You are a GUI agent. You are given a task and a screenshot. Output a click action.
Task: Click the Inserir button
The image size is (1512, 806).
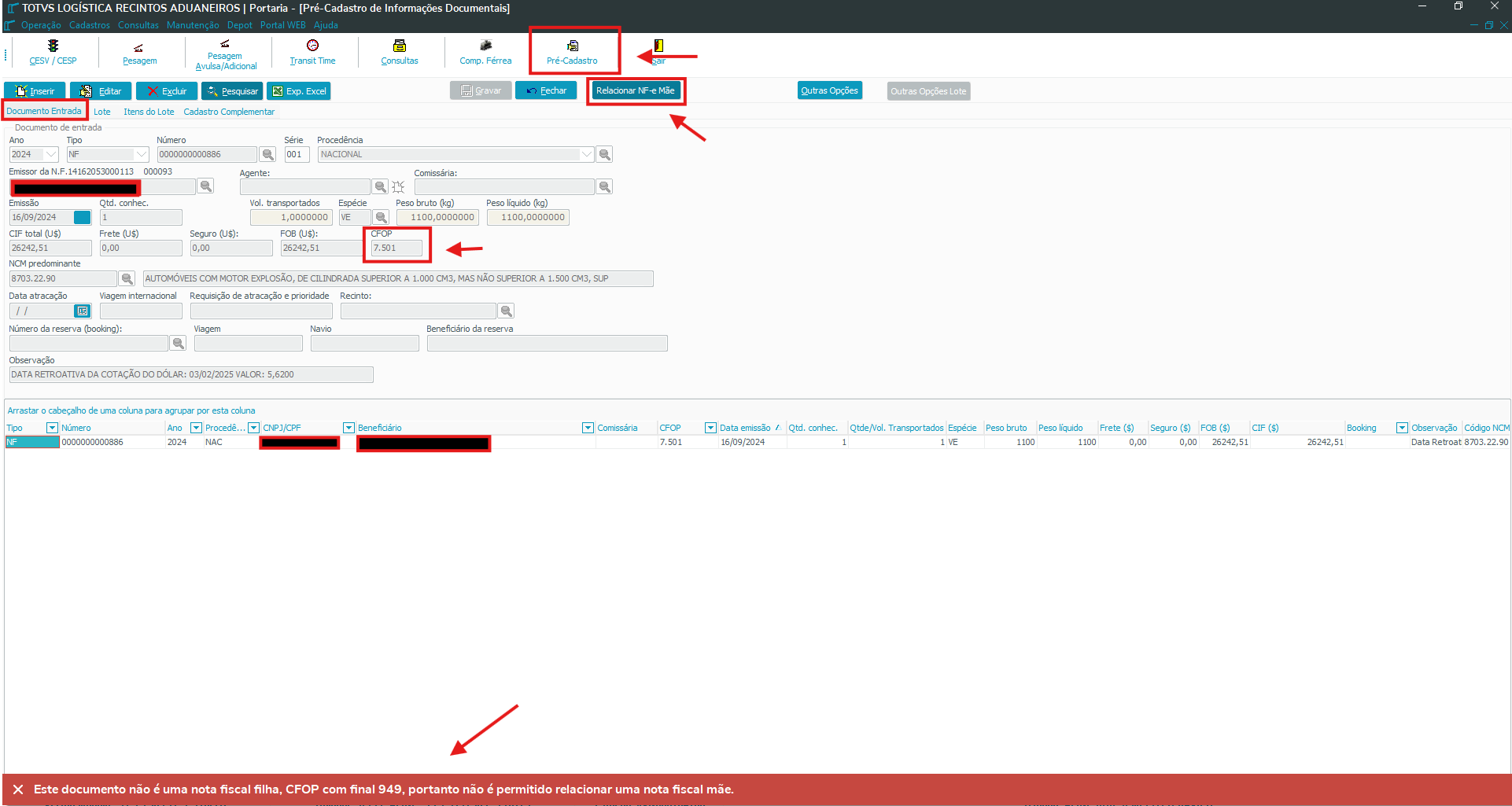click(x=35, y=91)
